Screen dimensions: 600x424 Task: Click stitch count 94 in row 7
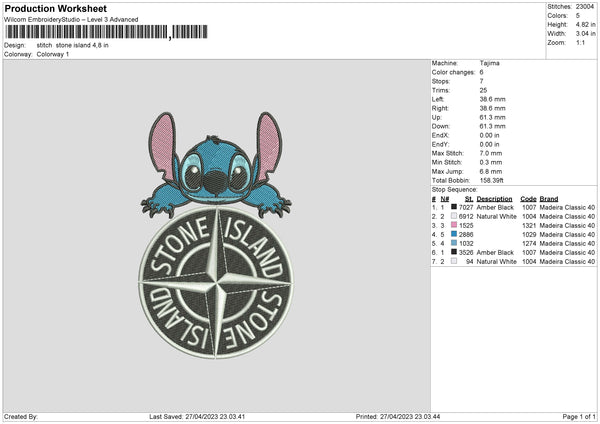[x=470, y=262]
